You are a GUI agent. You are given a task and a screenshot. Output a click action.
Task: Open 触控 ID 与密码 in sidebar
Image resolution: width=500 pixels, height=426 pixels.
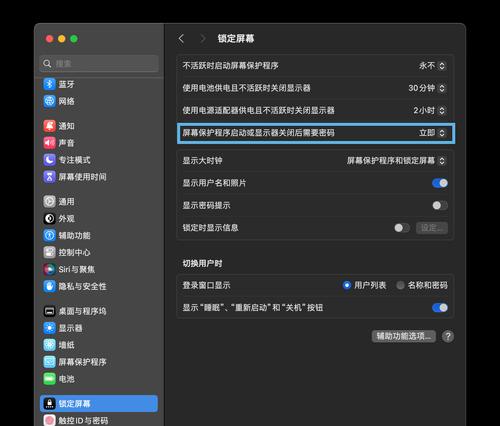coord(99,420)
